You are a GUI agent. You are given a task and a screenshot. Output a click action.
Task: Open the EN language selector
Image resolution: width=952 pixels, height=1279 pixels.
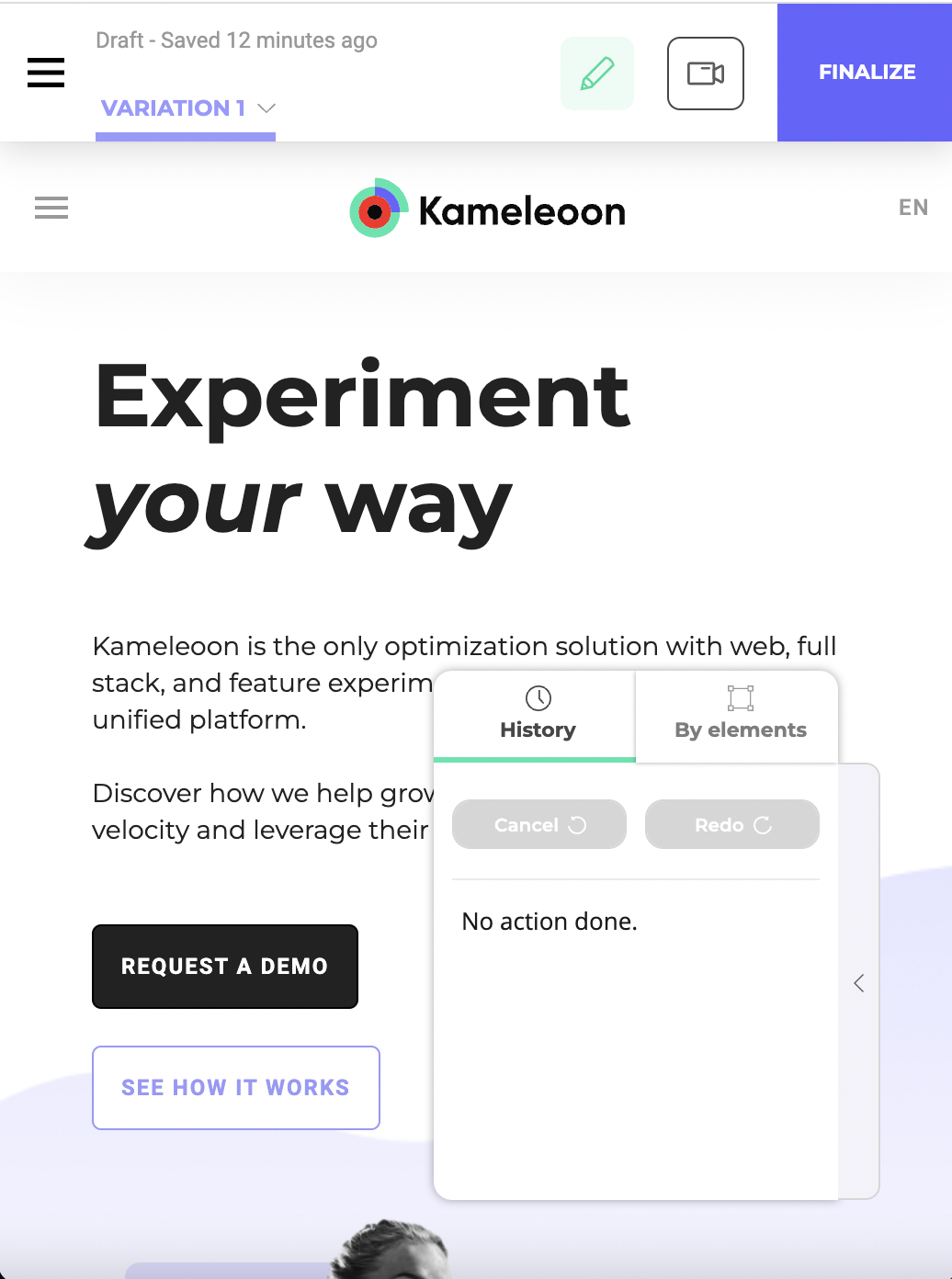coord(913,208)
